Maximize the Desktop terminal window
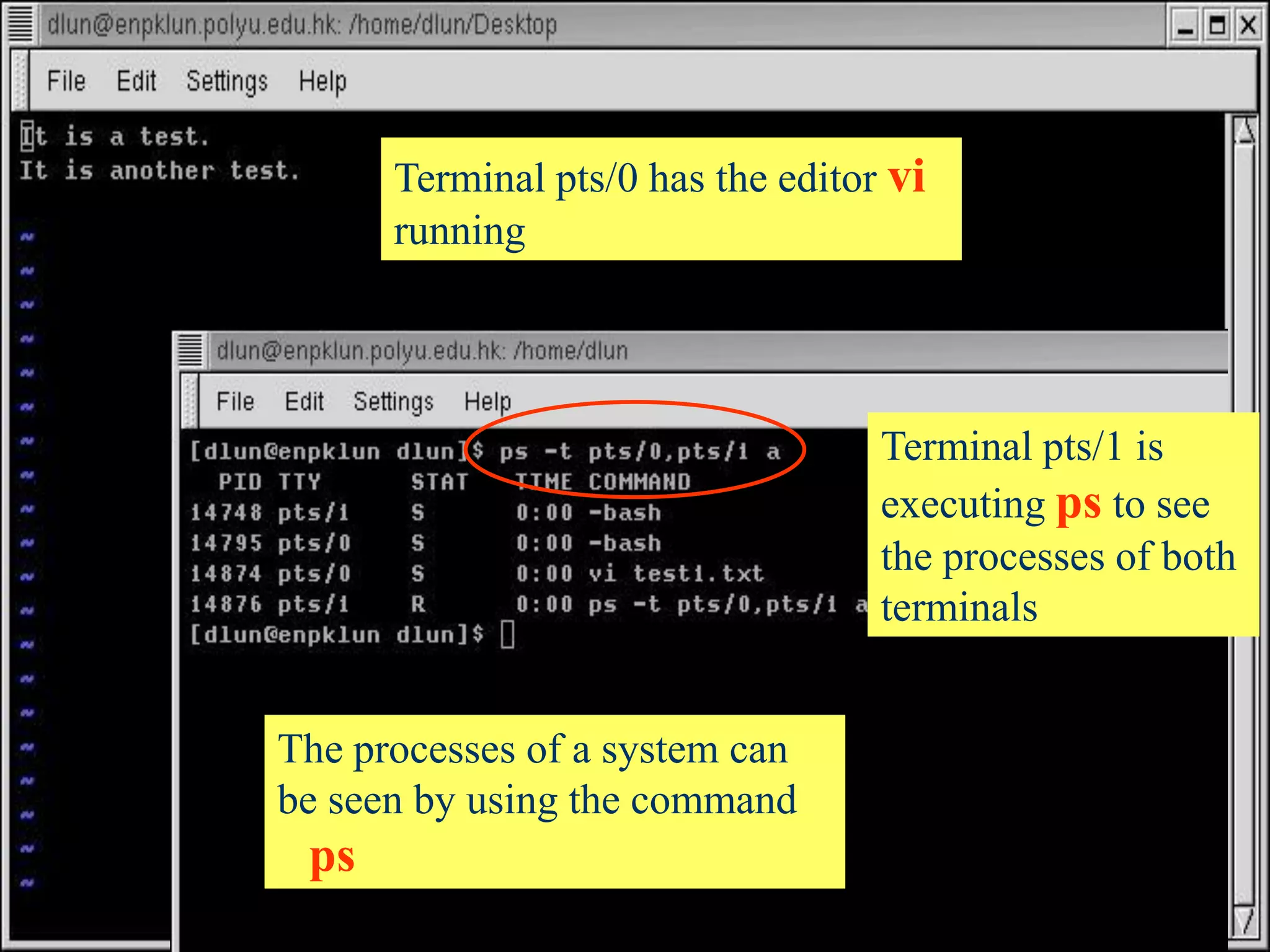The image size is (1270, 952). (1217, 26)
